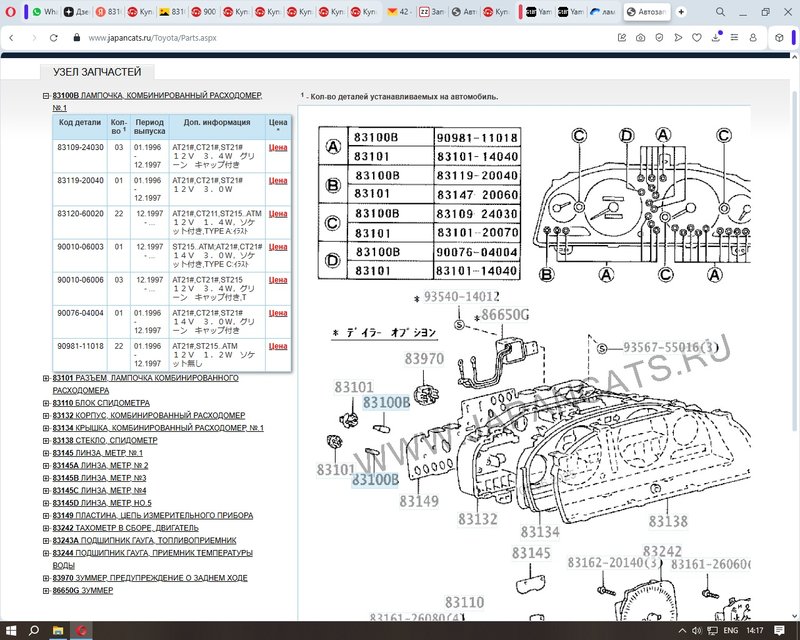Expand the 83138 СТЕКЛО СПИДОМЕТР node

46,440
